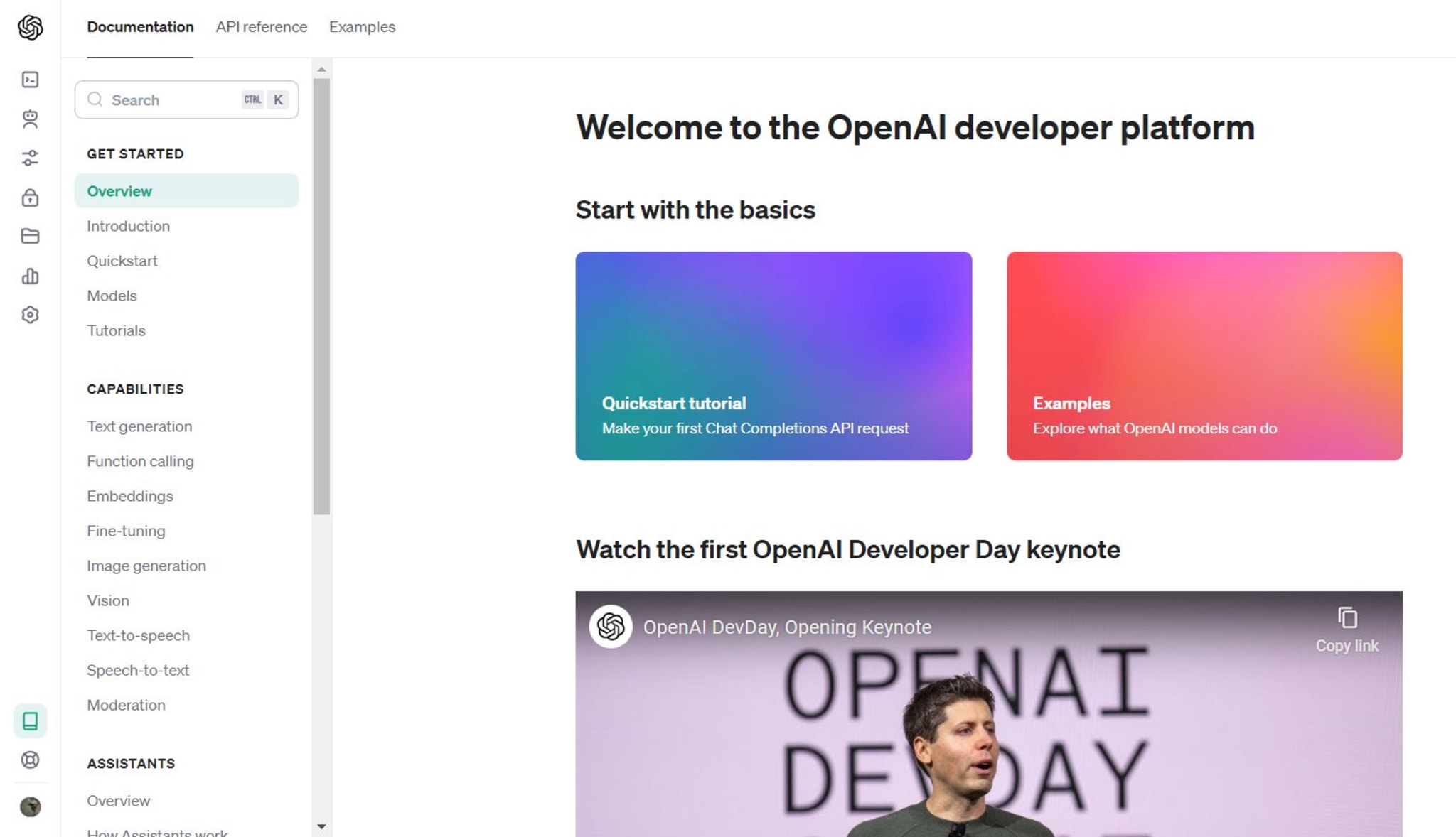The height and width of the screenshot is (837, 1456).
Task: Click the OpenAI logo in the top-left corner
Action: [30, 27]
